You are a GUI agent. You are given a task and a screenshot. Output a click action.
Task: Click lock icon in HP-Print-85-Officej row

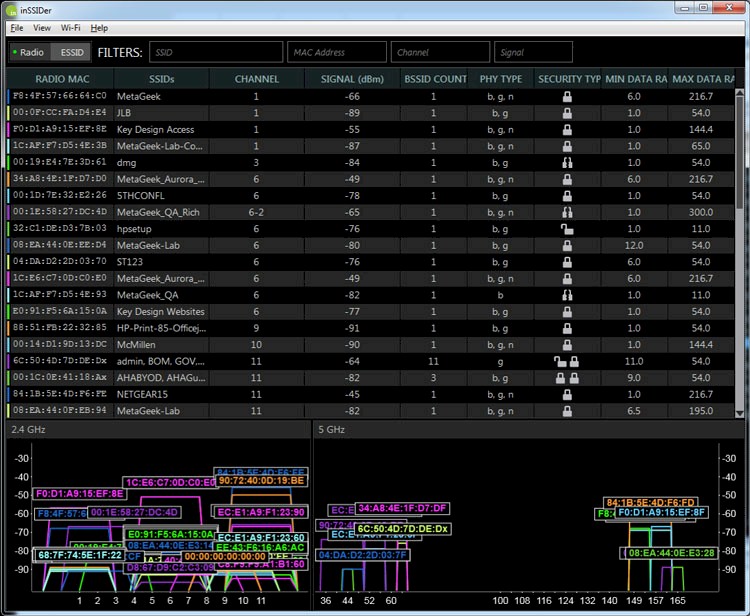567,328
